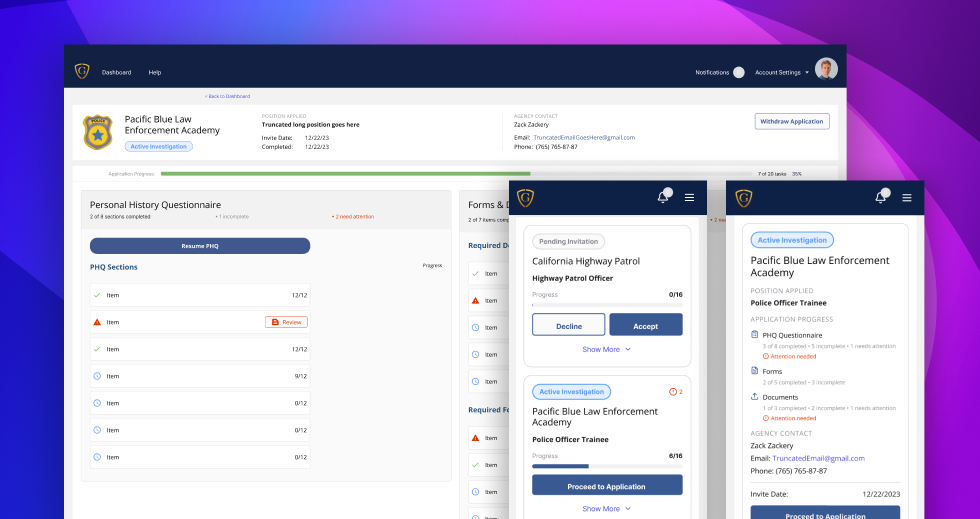Click the Forms document icon on mobile detail

[754, 370]
